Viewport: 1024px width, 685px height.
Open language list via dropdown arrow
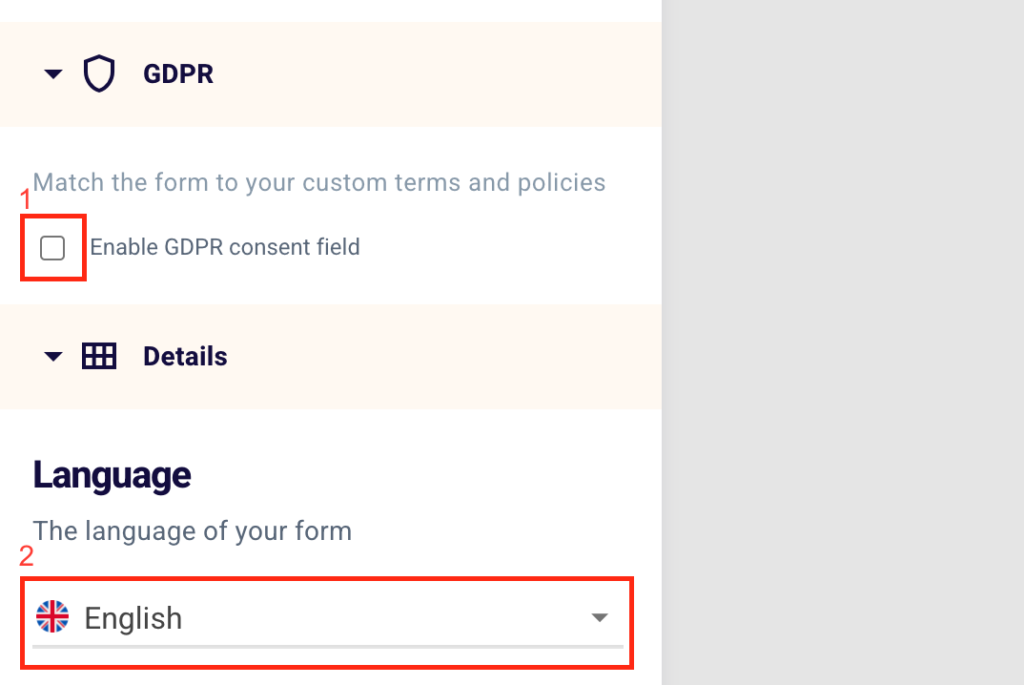click(x=599, y=618)
